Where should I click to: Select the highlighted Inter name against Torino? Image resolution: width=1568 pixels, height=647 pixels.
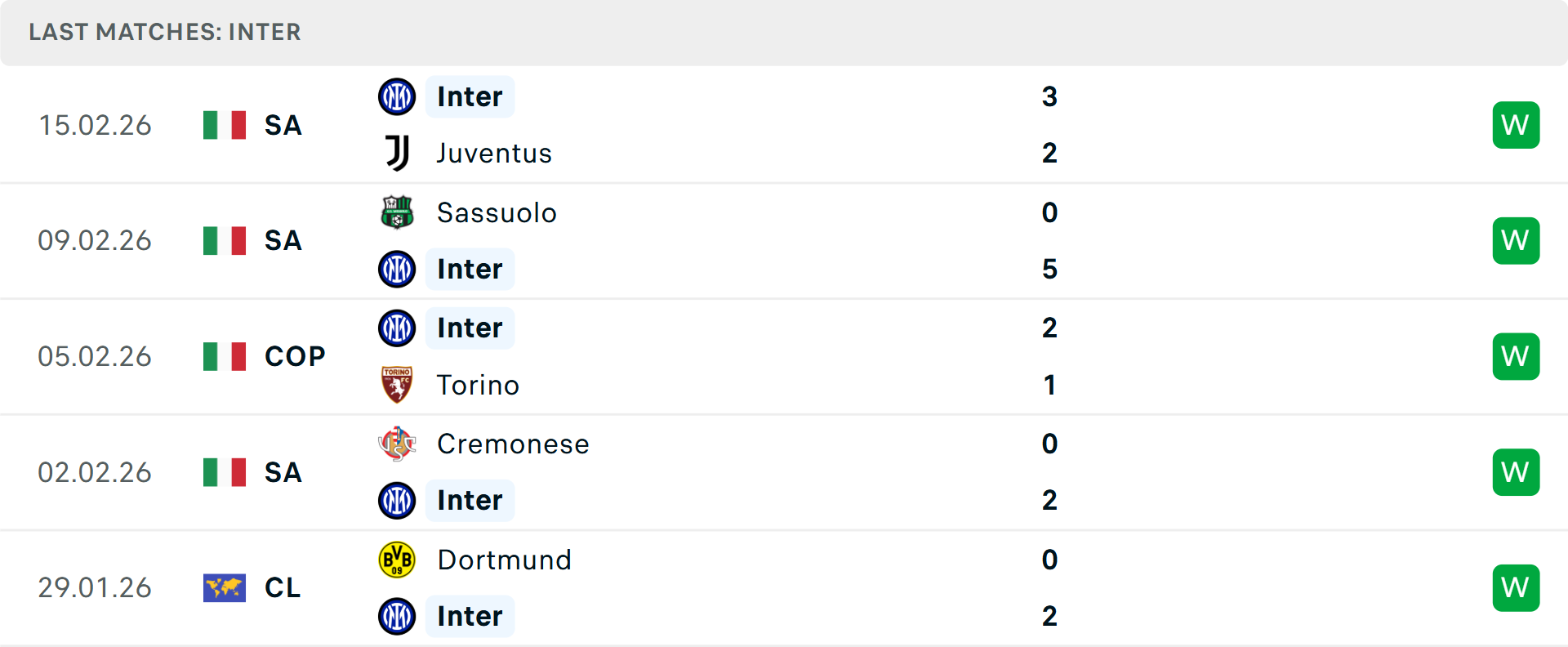click(x=470, y=328)
